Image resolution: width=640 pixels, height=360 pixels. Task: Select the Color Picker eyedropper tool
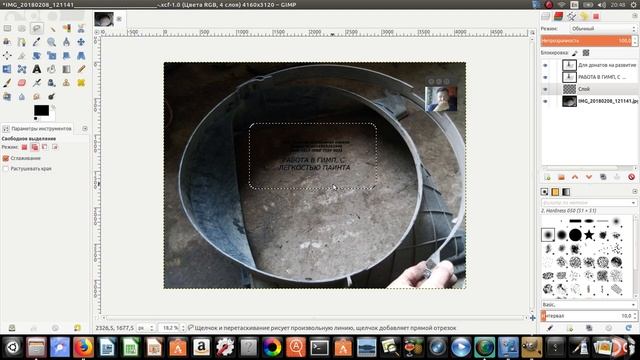(x=37, y=42)
